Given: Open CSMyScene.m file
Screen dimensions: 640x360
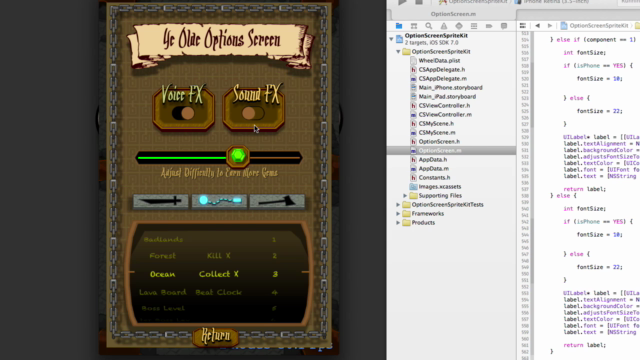Looking at the screenshot, I should tap(436, 132).
